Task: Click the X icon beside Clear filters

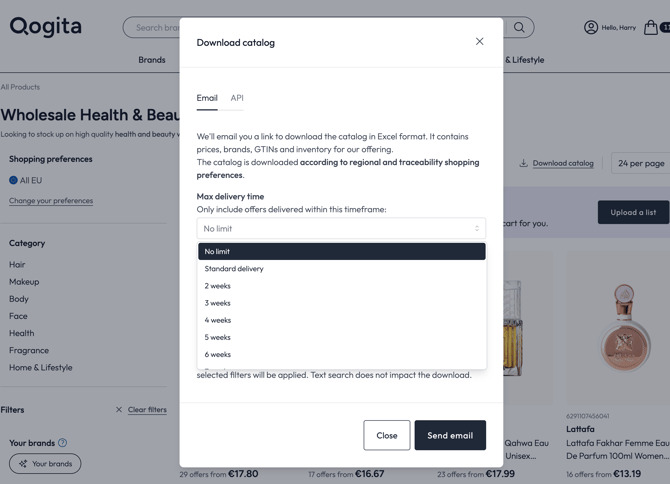Action: pyautogui.click(x=119, y=410)
